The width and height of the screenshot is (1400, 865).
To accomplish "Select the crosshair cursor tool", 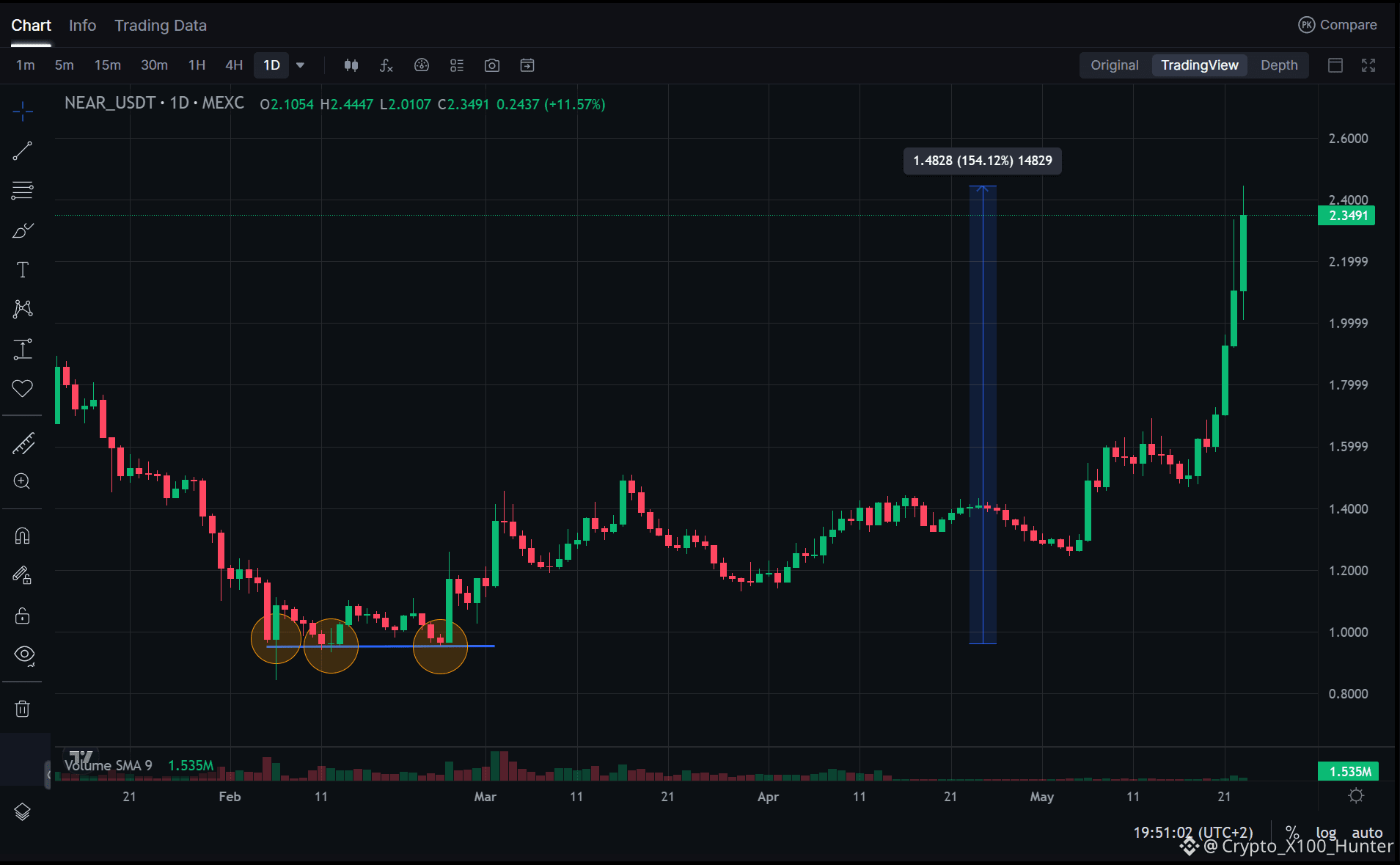I will [23, 112].
